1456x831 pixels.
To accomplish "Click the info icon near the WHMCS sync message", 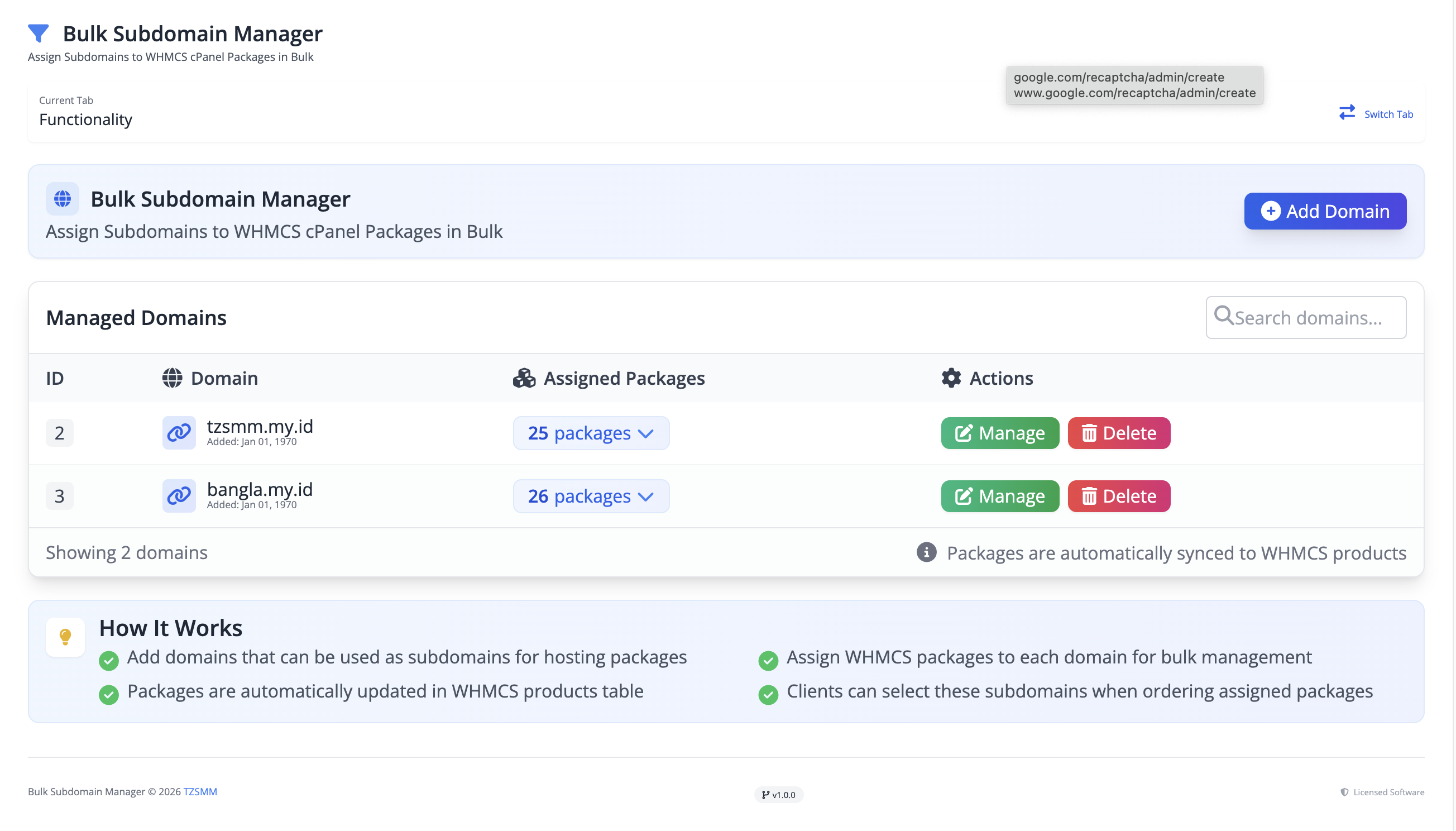I will pyautogui.click(x=926, y=552).
